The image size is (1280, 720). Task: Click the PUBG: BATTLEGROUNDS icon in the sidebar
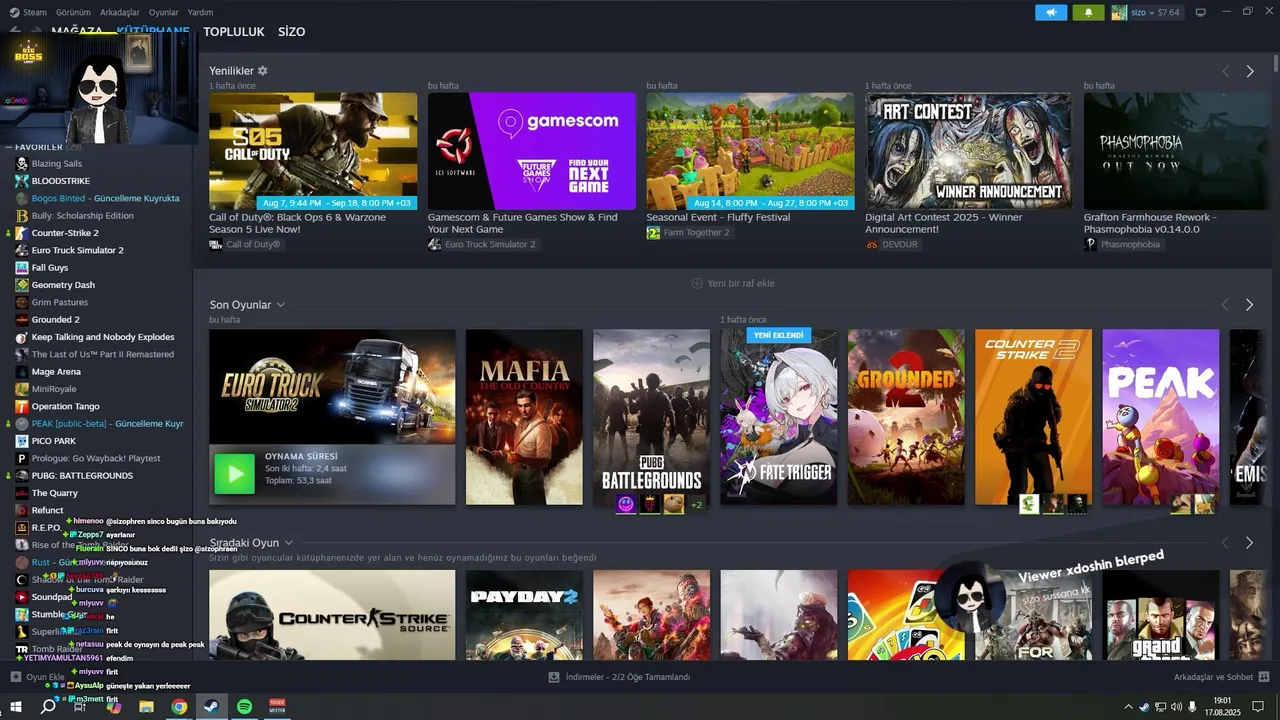point(22,476)
